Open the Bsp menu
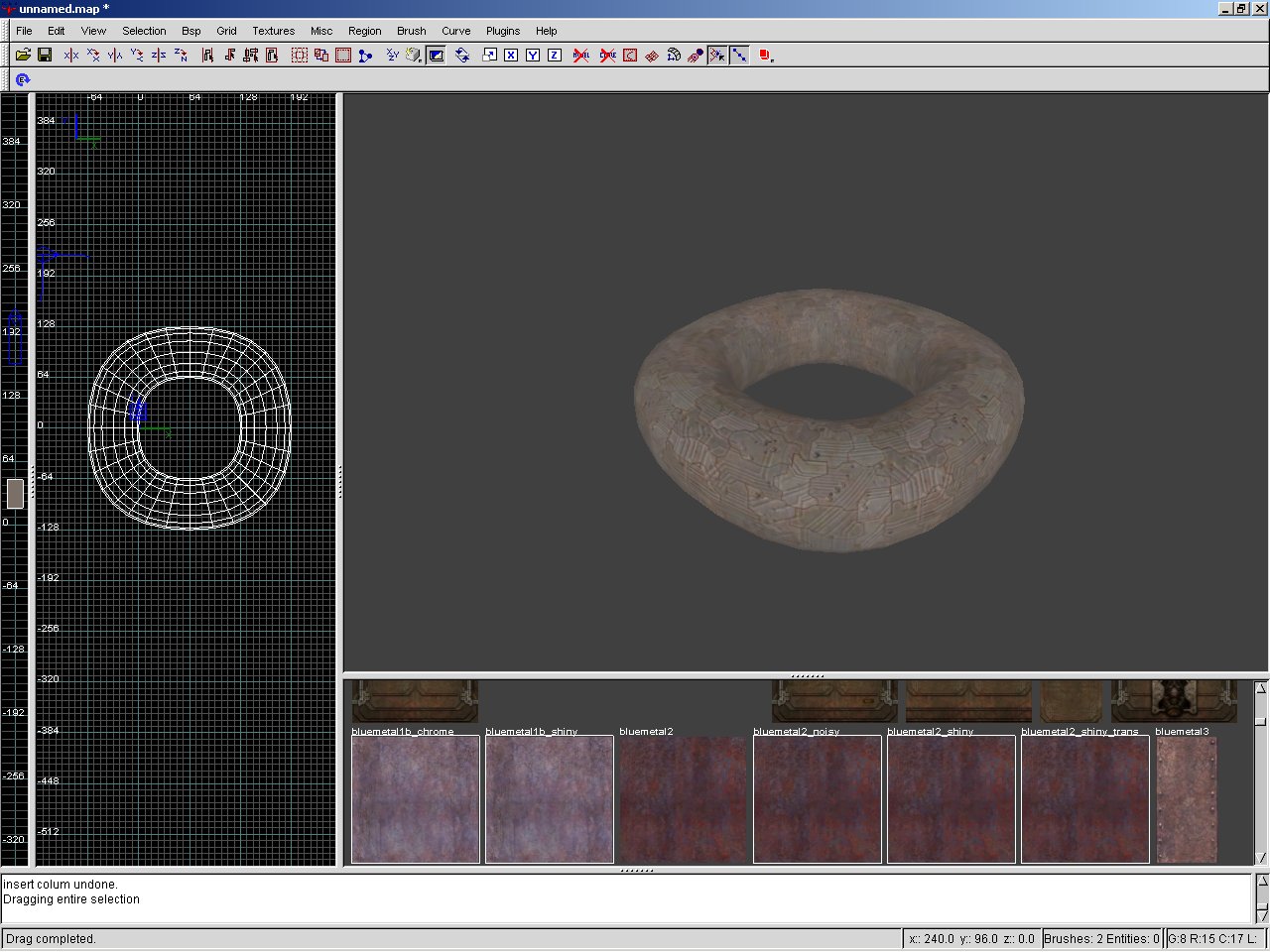 coord(190,31)
